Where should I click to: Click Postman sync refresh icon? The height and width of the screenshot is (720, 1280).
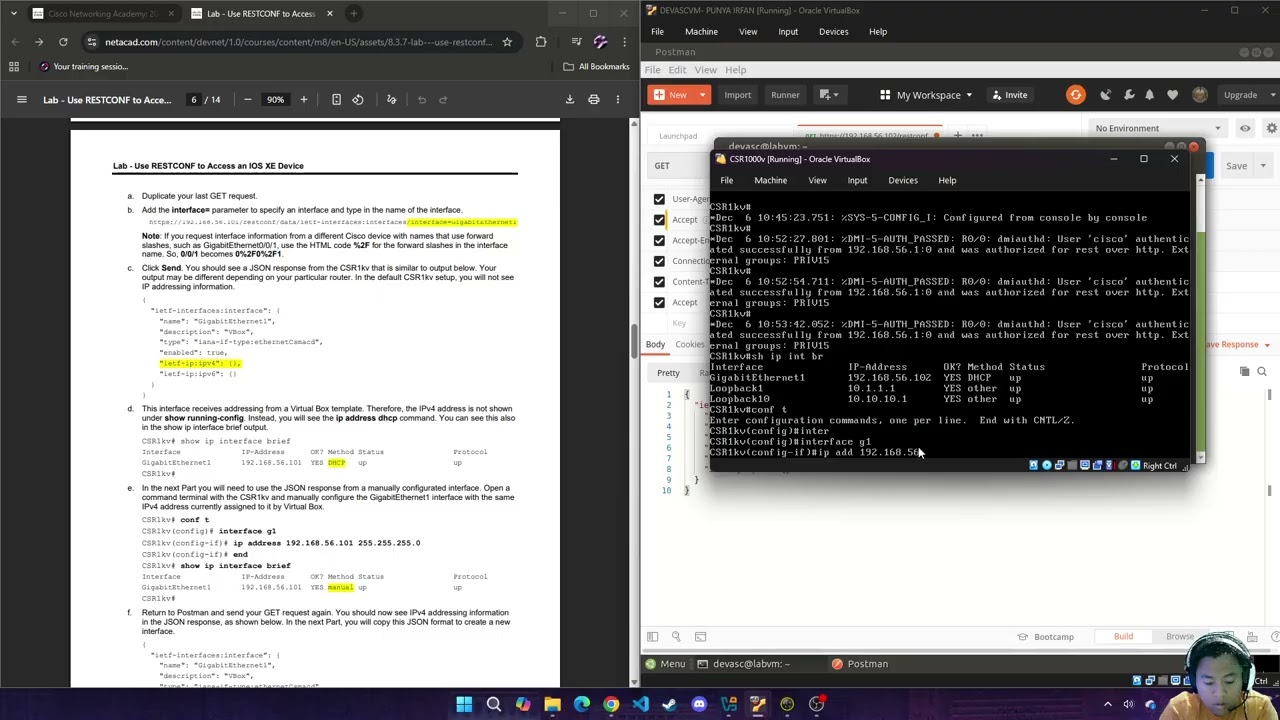[x=1075, y=95]
